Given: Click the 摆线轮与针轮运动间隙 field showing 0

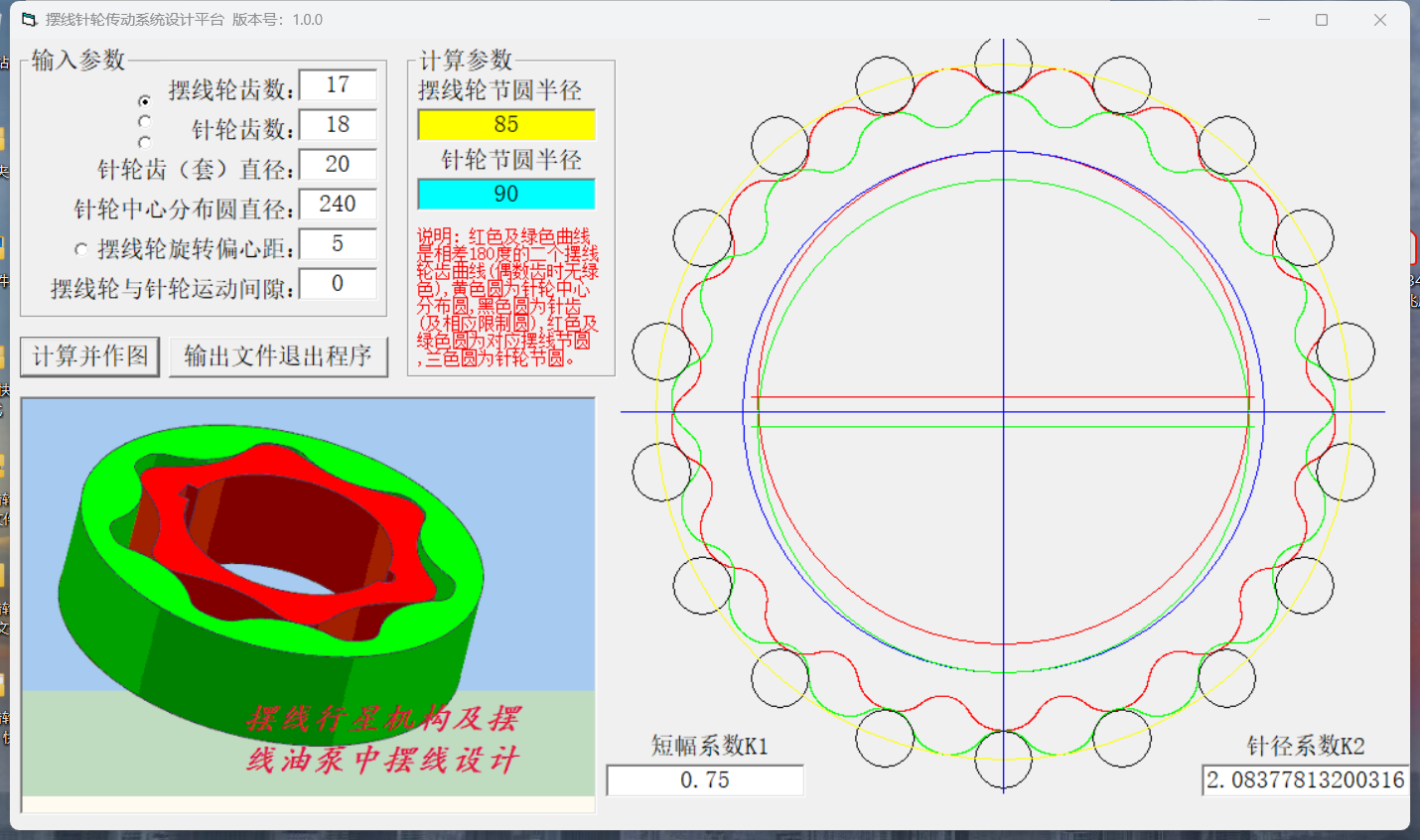Looking at the screenshot, I should point(338,284).
